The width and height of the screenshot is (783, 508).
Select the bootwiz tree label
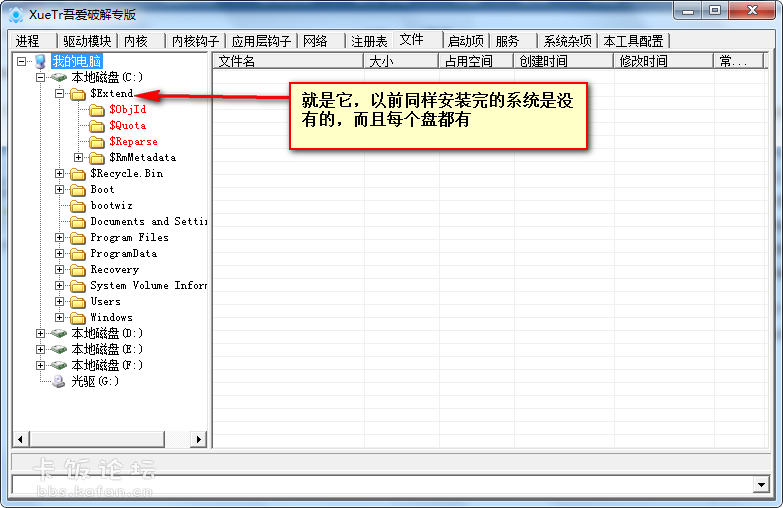click(111, 206)
